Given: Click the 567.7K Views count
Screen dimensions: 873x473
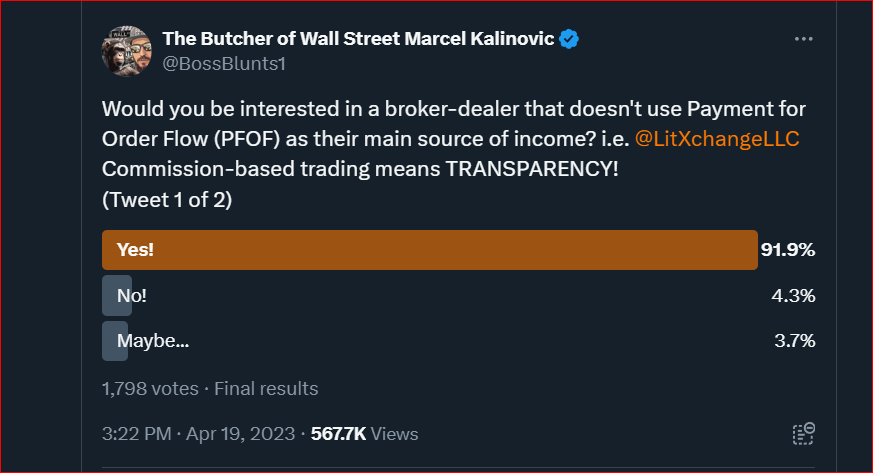Looking at the screenshot, I should point(364,434).
